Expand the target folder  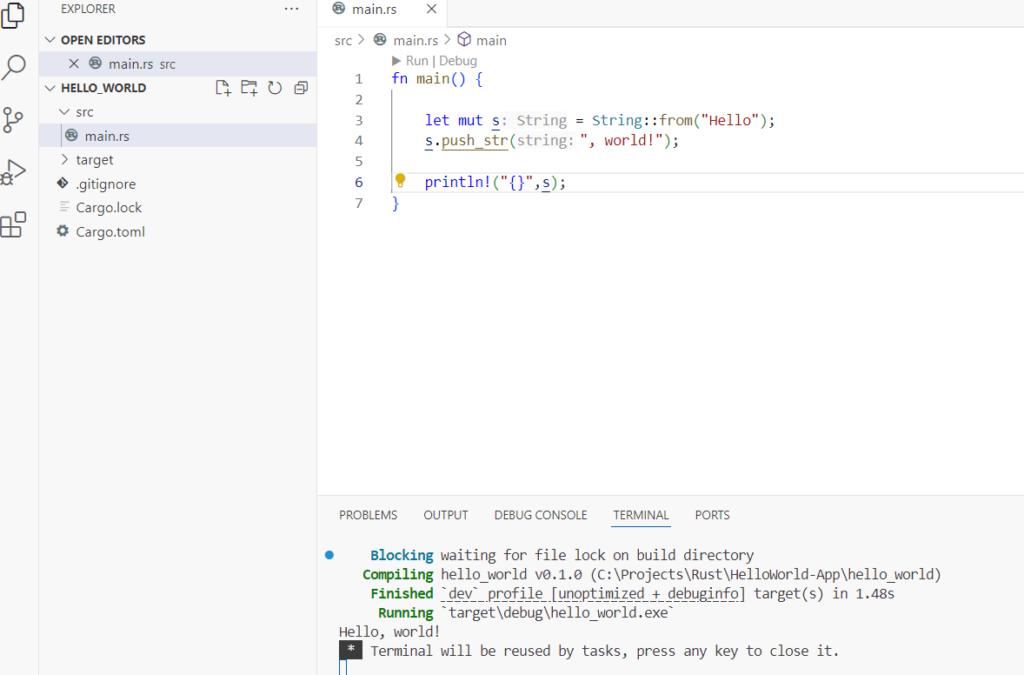64,159
